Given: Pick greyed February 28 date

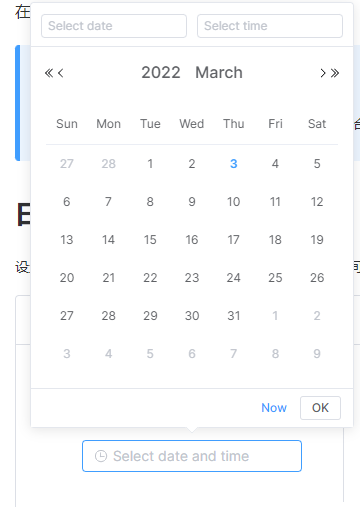Looking at the screenshot, I should click(x=108, y=164).
